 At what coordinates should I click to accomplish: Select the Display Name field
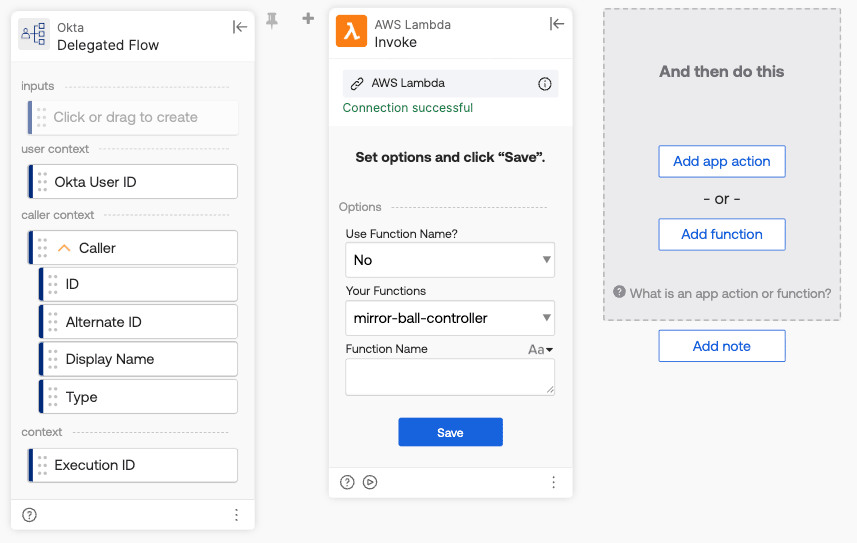point(138,359)
